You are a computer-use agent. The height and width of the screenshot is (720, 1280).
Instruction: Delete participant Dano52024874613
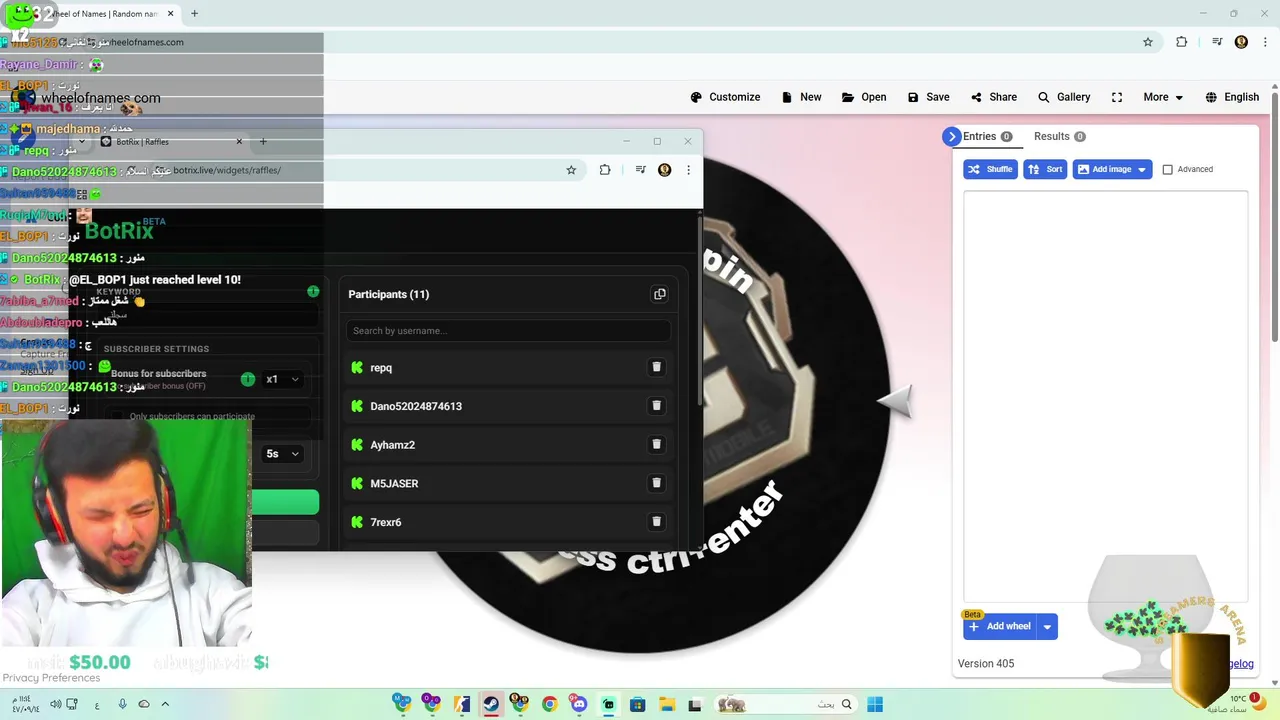click(x=656, y=406)
